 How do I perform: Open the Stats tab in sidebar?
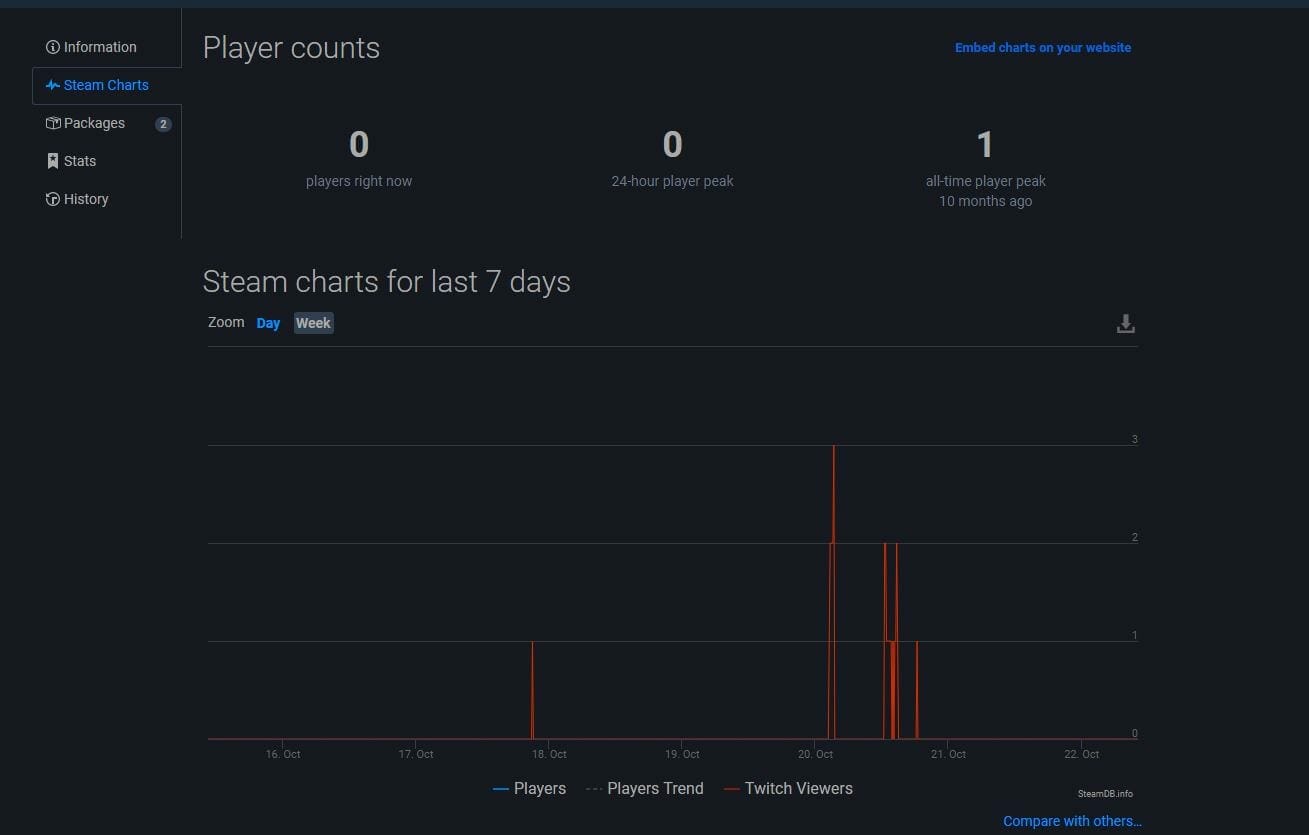[x=80, y=161]
